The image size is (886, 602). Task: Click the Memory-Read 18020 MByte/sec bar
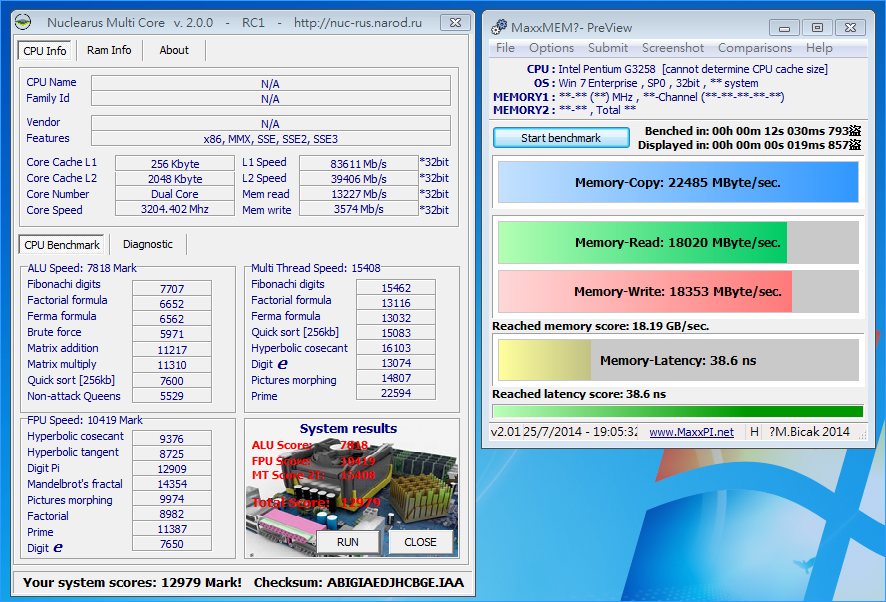678,242
